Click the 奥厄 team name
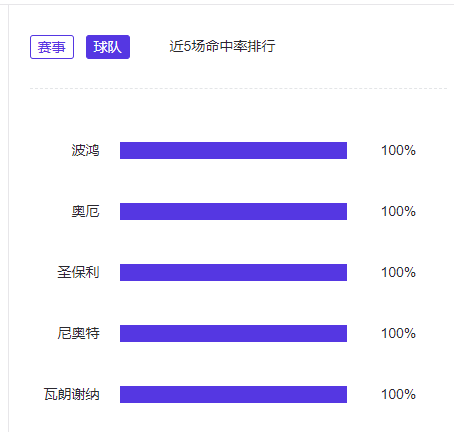454x432 pixels. (85, 211)
